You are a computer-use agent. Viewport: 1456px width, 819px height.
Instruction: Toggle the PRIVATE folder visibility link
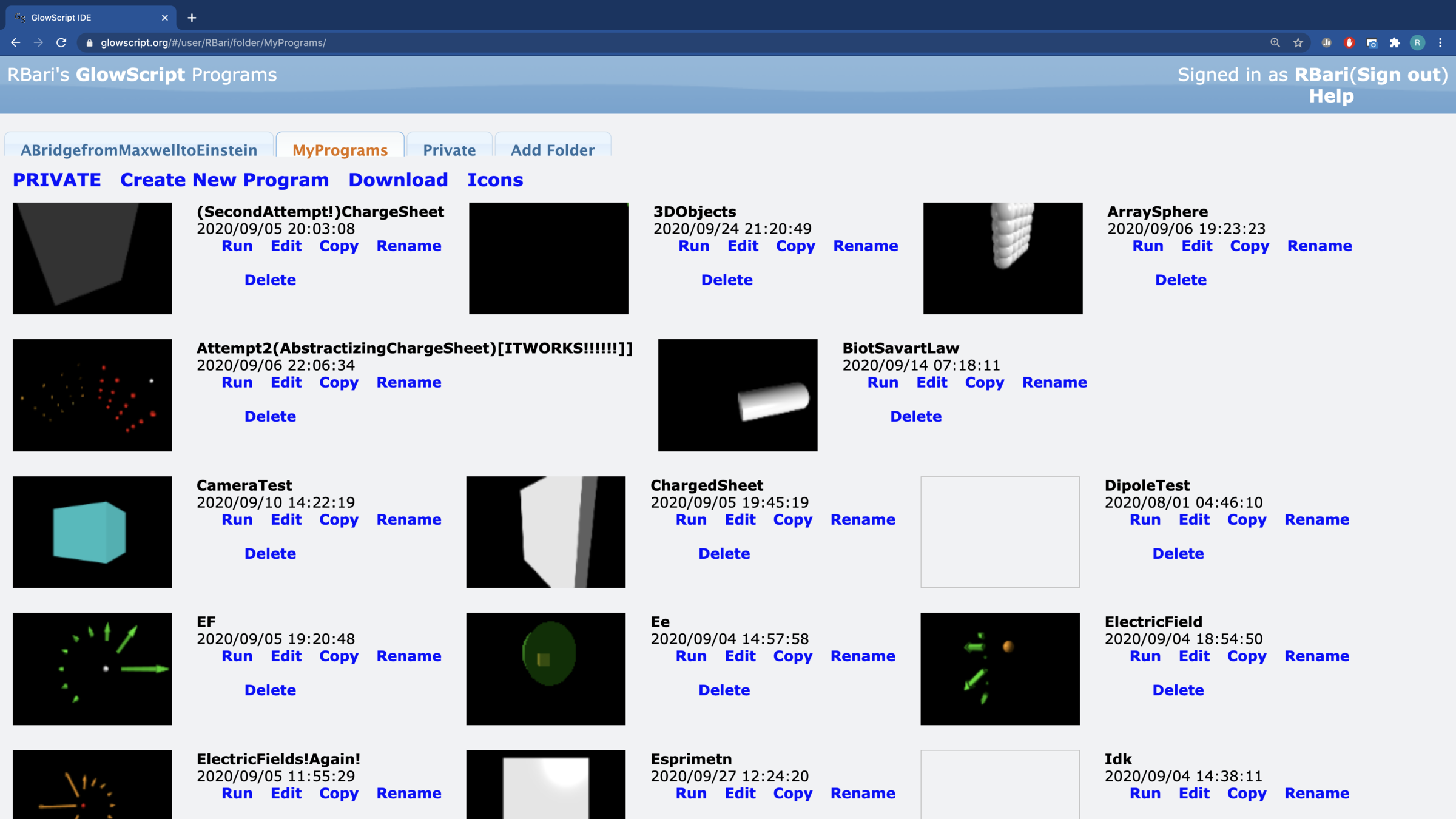coord(57,180)
